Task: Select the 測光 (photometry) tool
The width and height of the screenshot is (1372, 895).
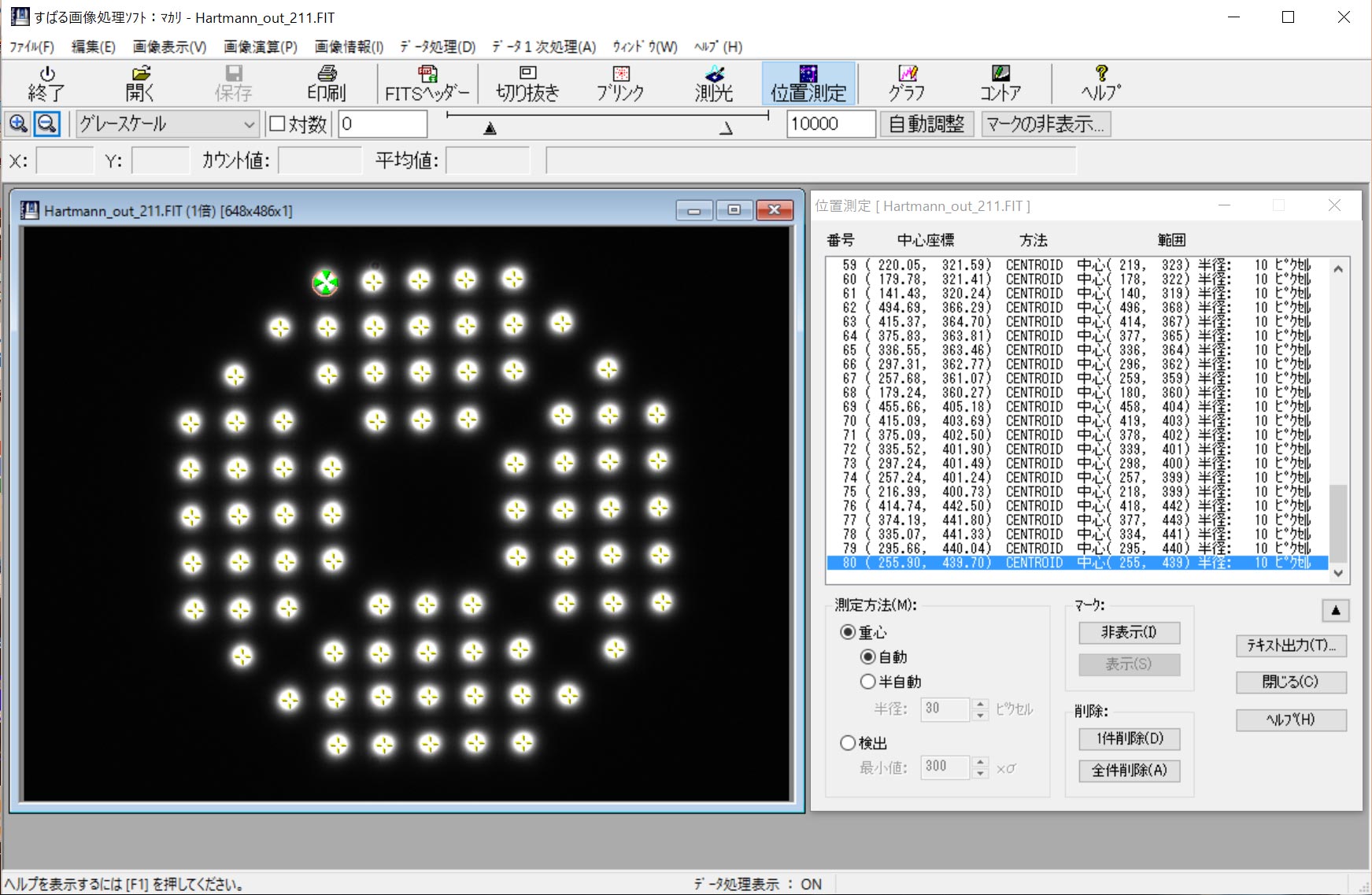Action: (714, 83)
